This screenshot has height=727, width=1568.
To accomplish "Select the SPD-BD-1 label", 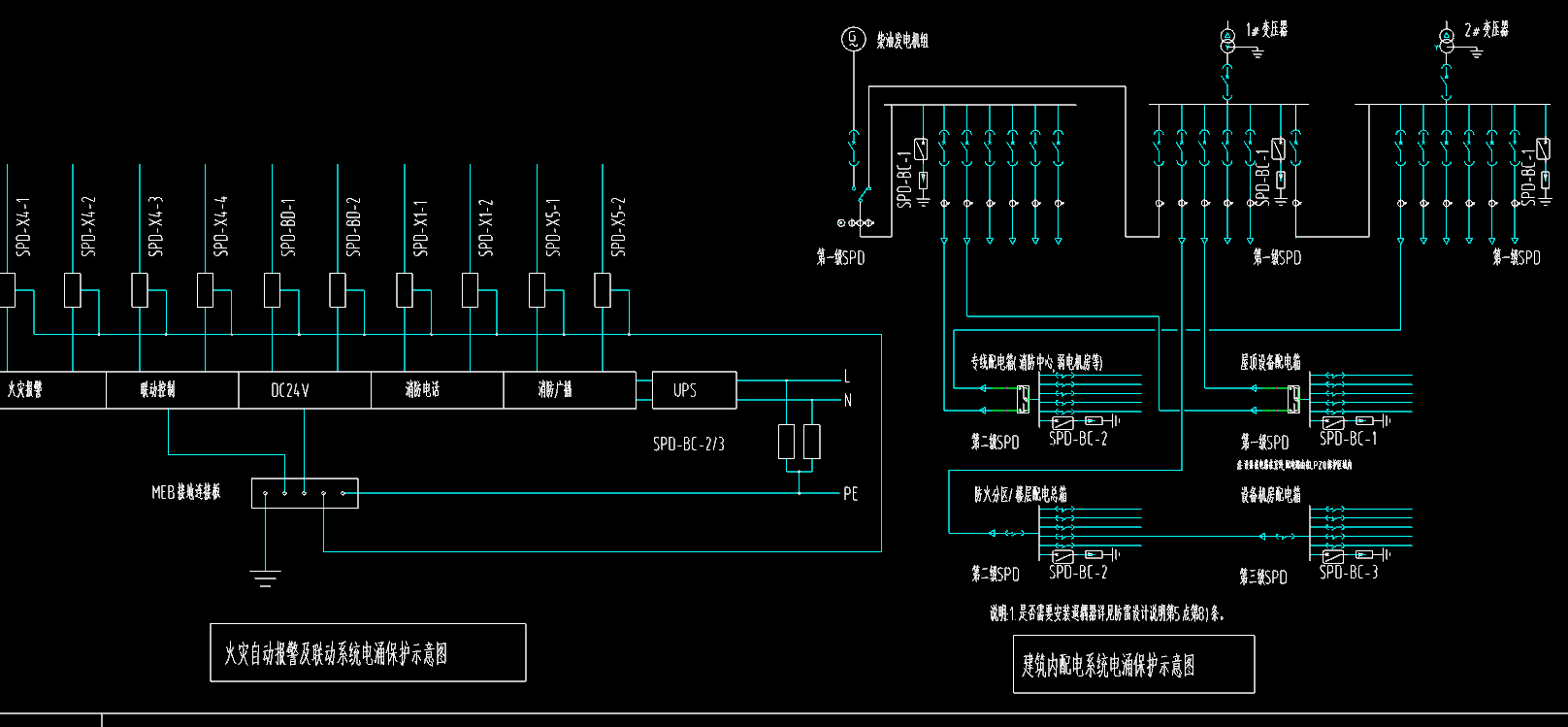I will [288, 227].
